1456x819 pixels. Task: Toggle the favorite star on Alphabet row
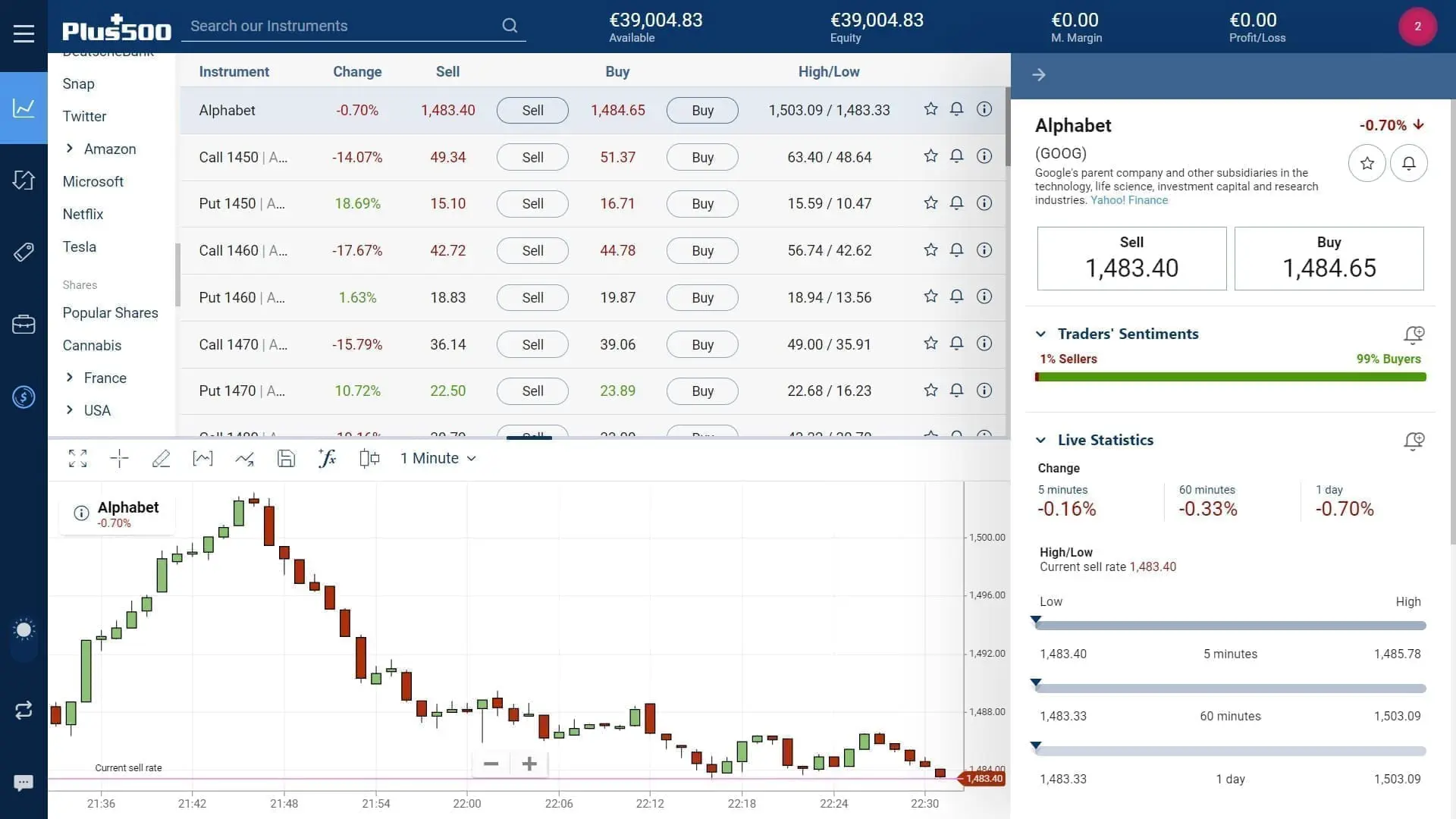(930, 109)
